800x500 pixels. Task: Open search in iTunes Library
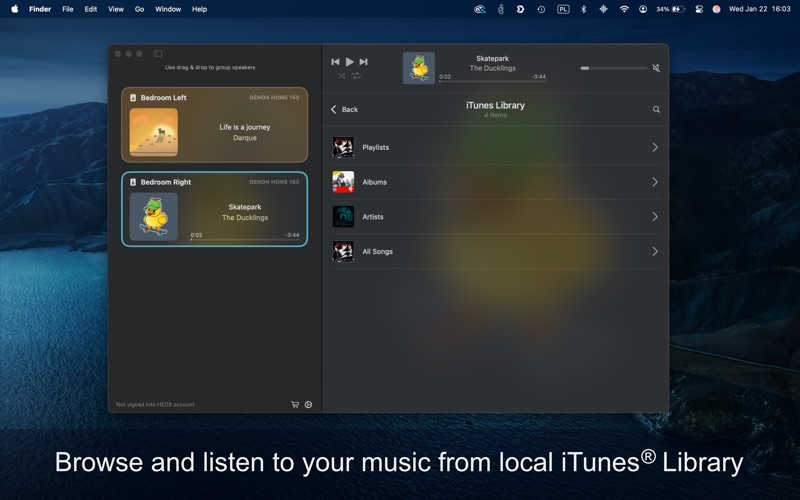656,109
